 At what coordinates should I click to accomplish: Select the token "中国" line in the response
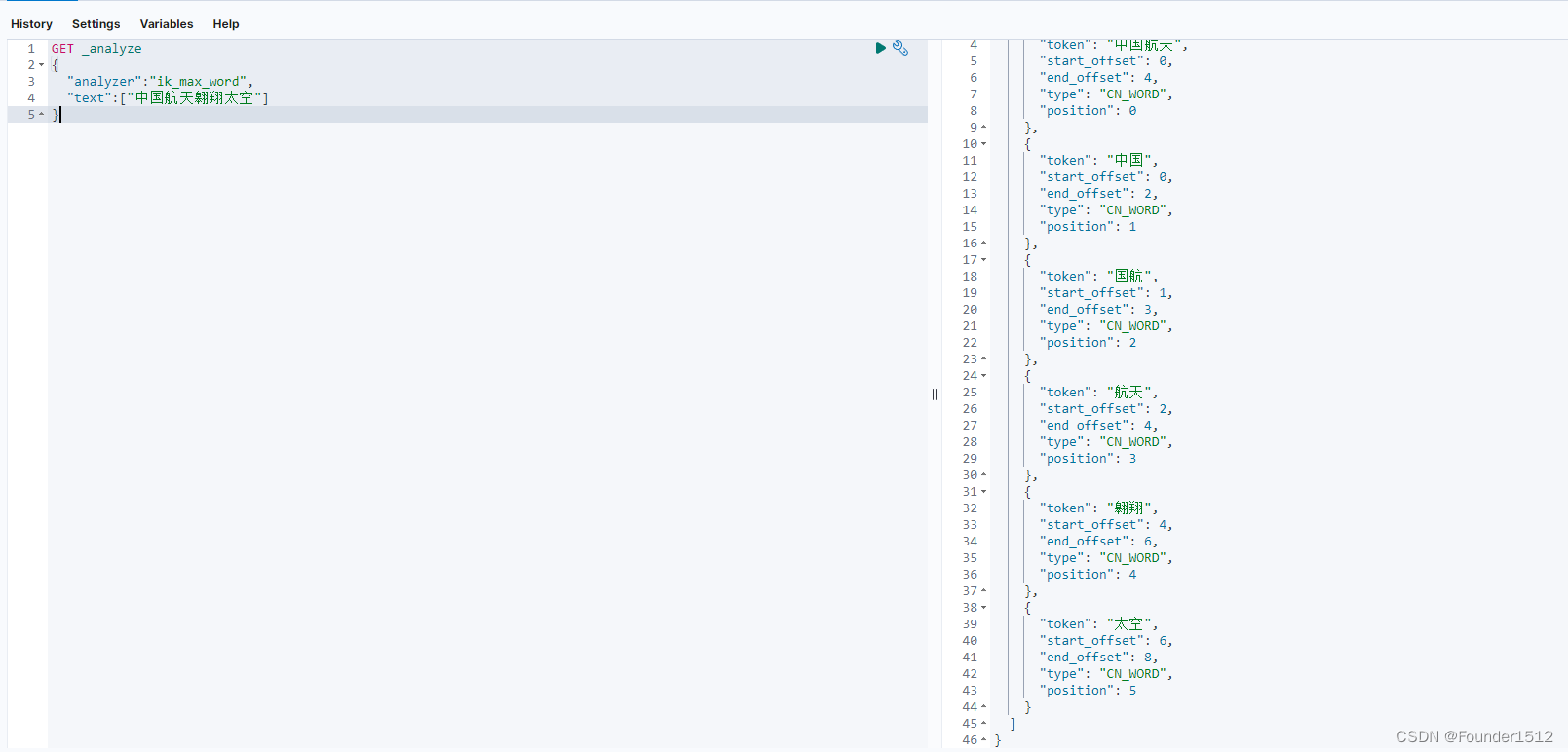pyautogui.click(x=1098, y=161)
